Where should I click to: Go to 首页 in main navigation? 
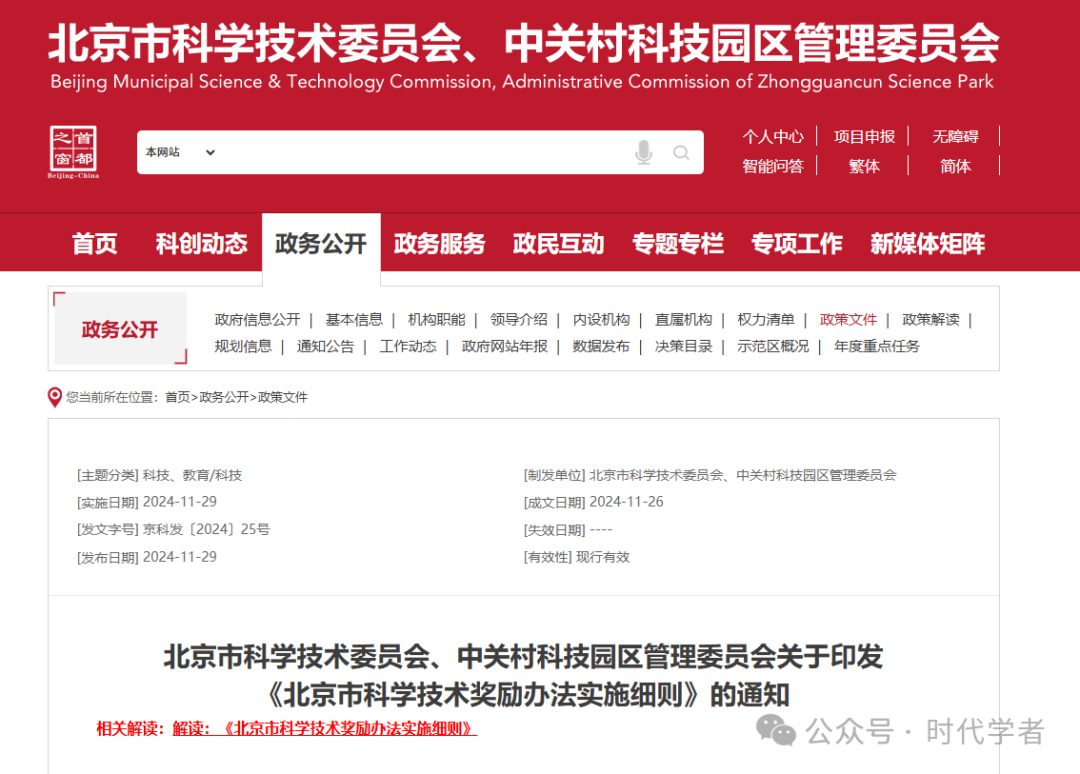coord(94,243)
